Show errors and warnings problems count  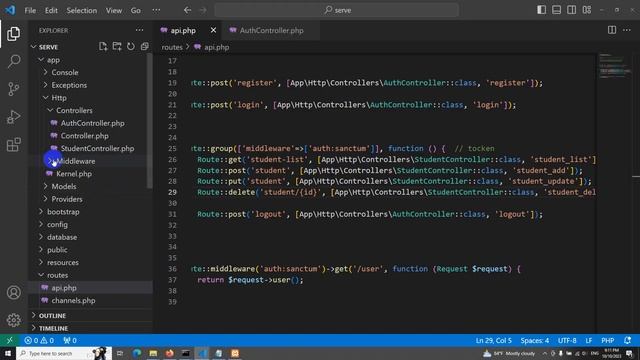[x=39, y=340]
